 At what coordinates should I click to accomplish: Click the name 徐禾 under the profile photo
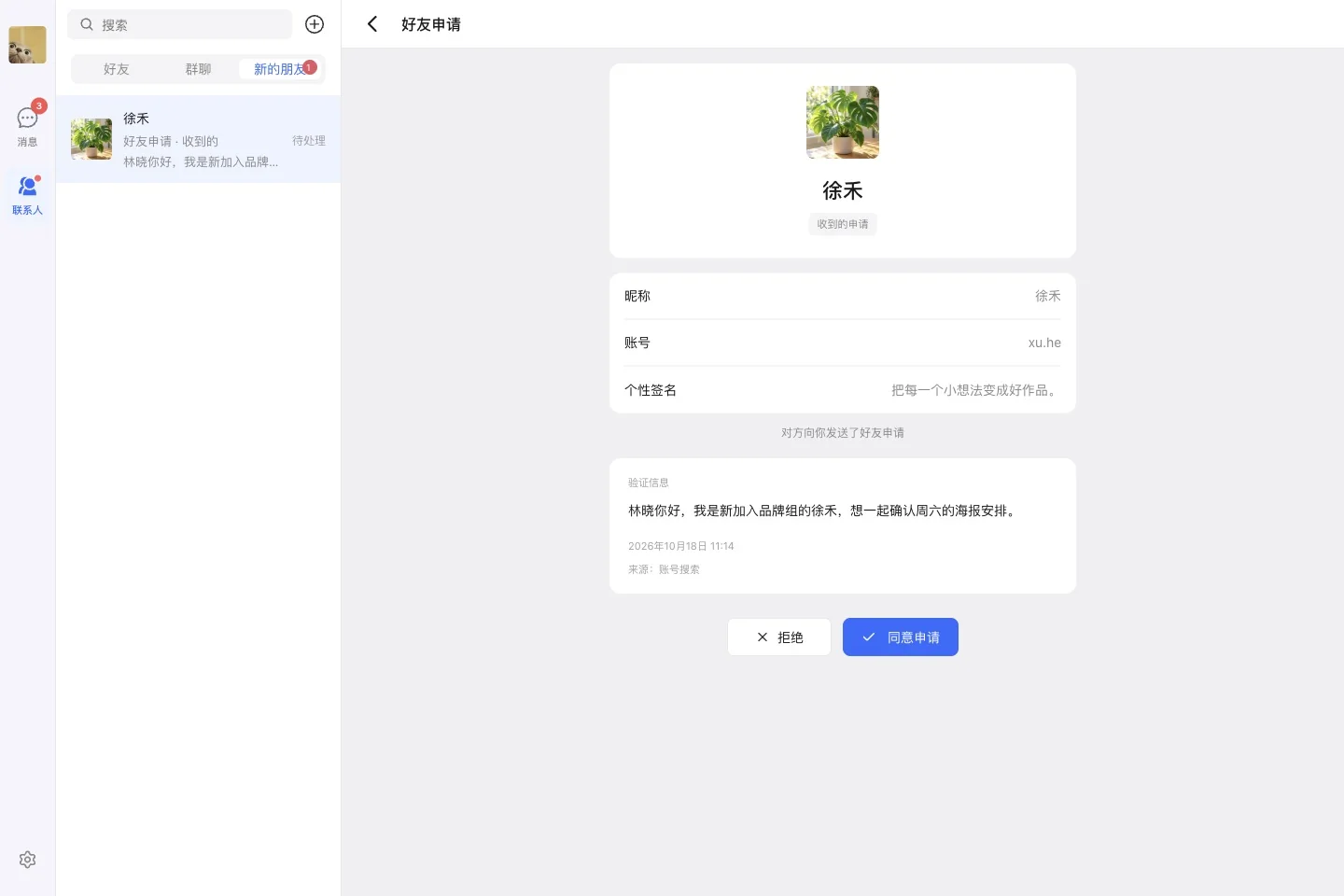click(x=843, y=190)
